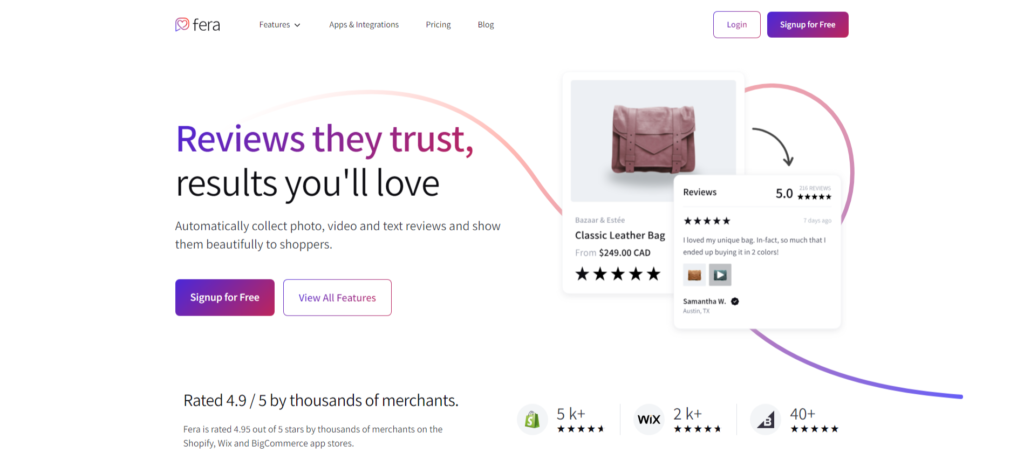Click the Classic Leather Bag star rating
The height and width of the screenshot is (459, 1024).
pyautogui.click(x=617, y=273)
